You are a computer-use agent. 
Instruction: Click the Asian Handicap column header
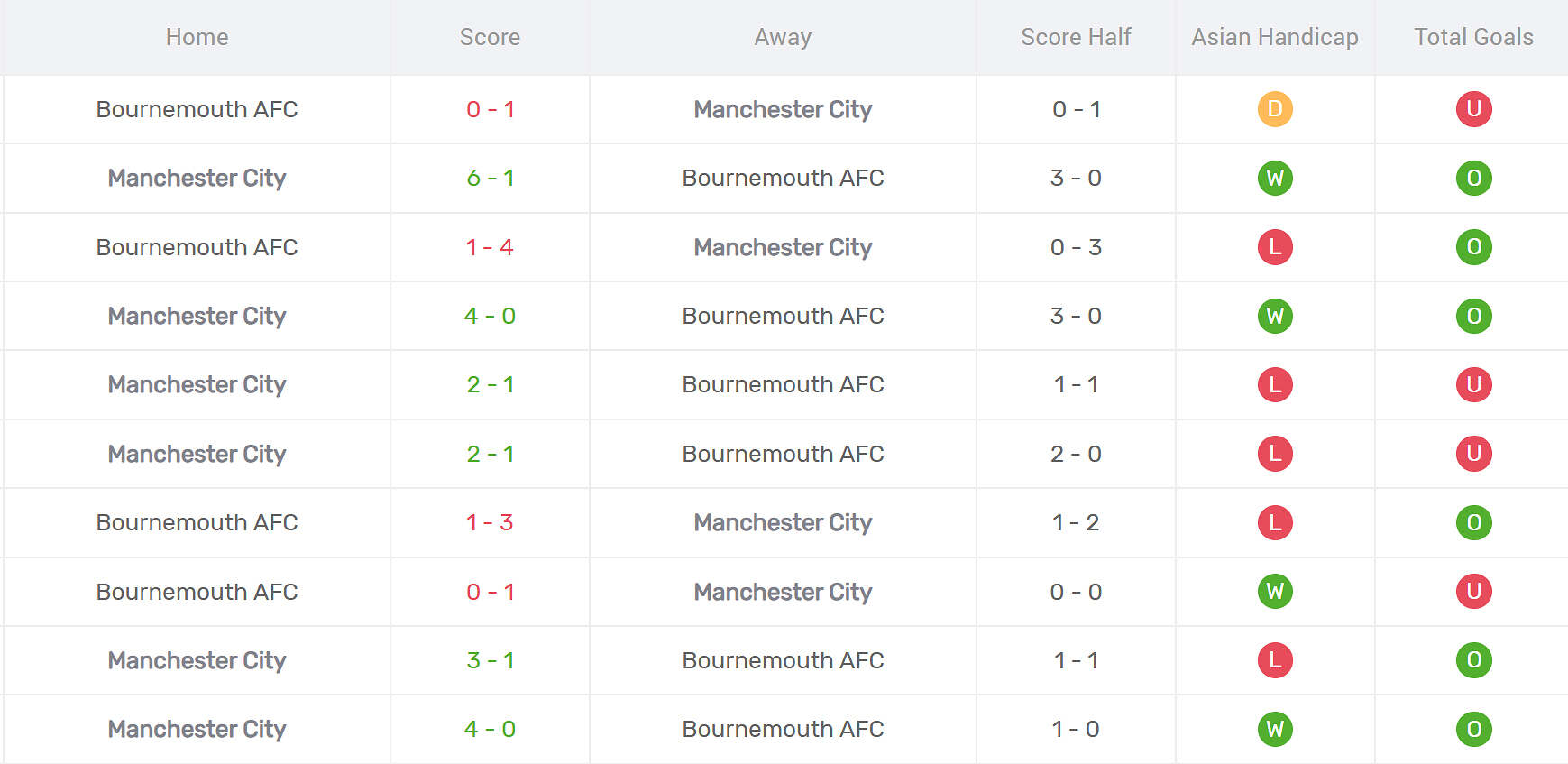(x=1274, y=37)
